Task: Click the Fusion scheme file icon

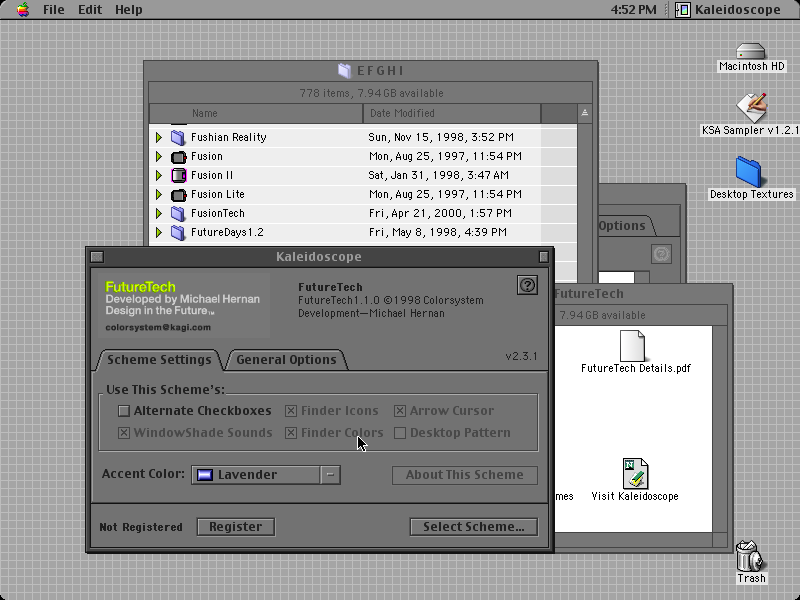Action: click(178, 157)
